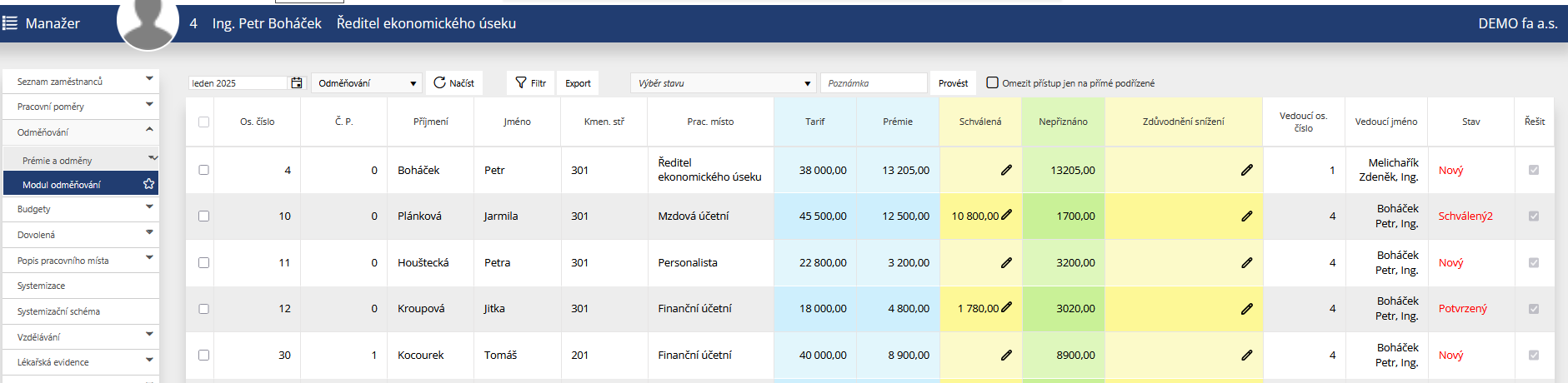Select row checkbox for Kocourek
The height and width of the screenshot is (383, 1568).
(203, 355)
